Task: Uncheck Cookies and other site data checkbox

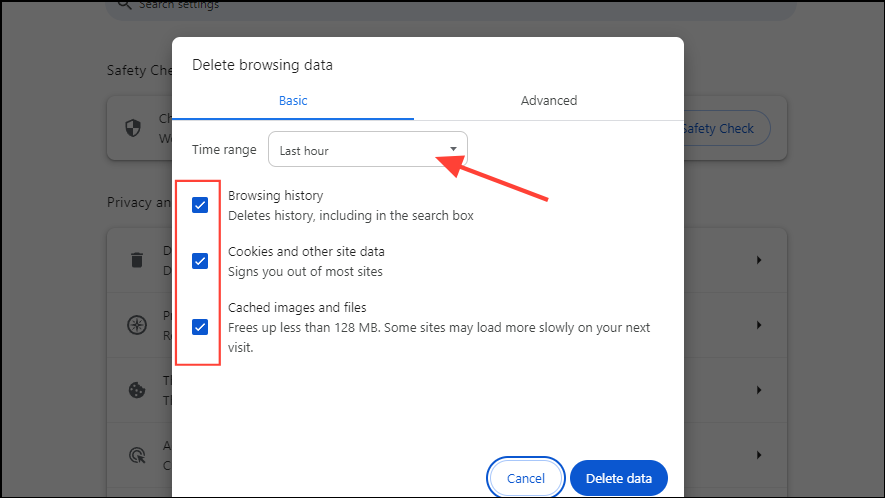Action: (x=200, y=261)
